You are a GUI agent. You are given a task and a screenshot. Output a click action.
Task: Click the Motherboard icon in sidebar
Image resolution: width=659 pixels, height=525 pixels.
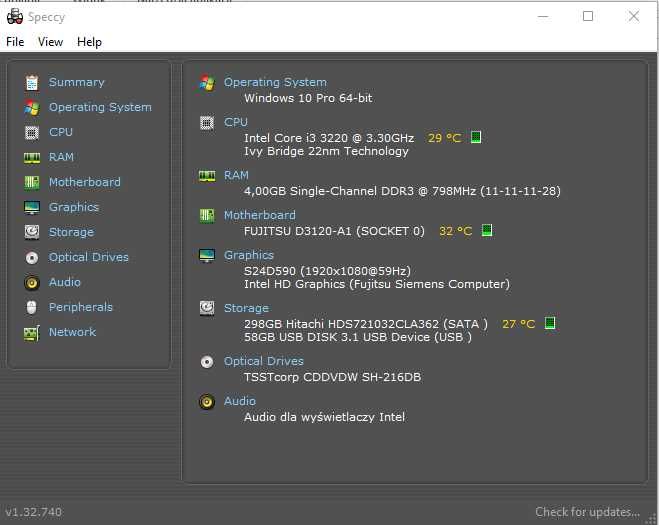pyautogui.click(x=32, y=182)
